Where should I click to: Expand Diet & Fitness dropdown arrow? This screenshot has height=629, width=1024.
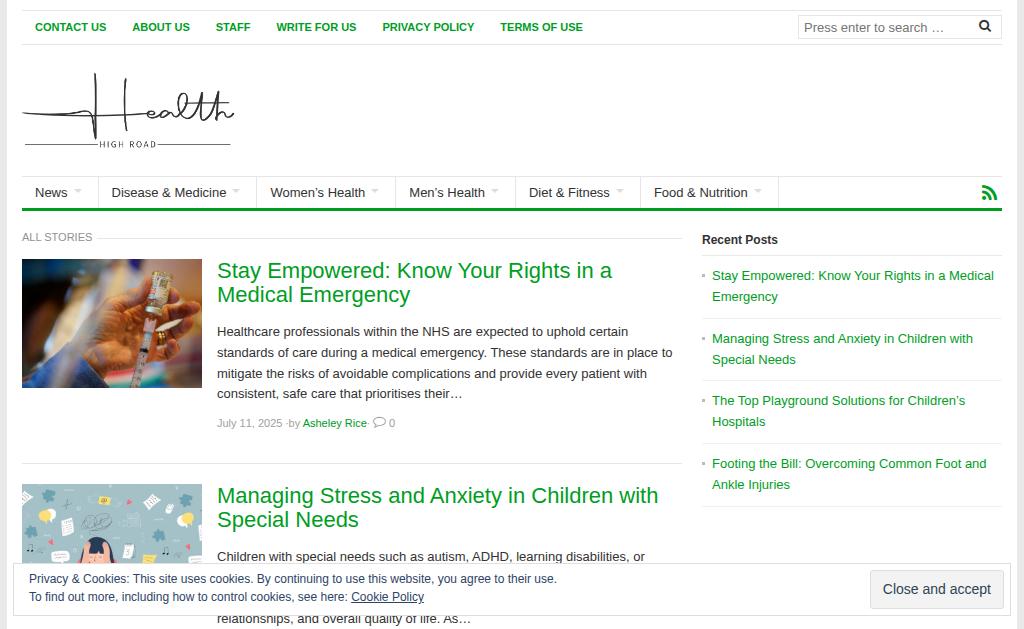click(620, 191)
